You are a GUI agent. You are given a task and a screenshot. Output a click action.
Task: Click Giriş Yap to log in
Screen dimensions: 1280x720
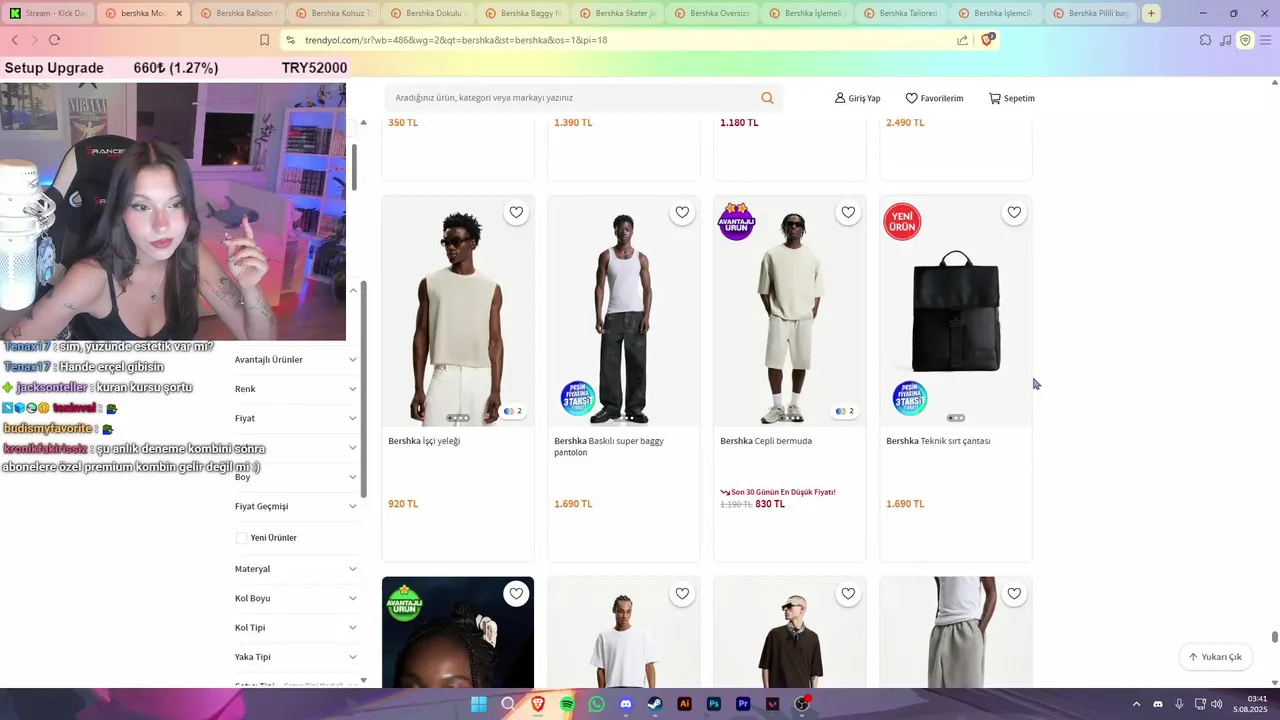(x=858, y=98)
